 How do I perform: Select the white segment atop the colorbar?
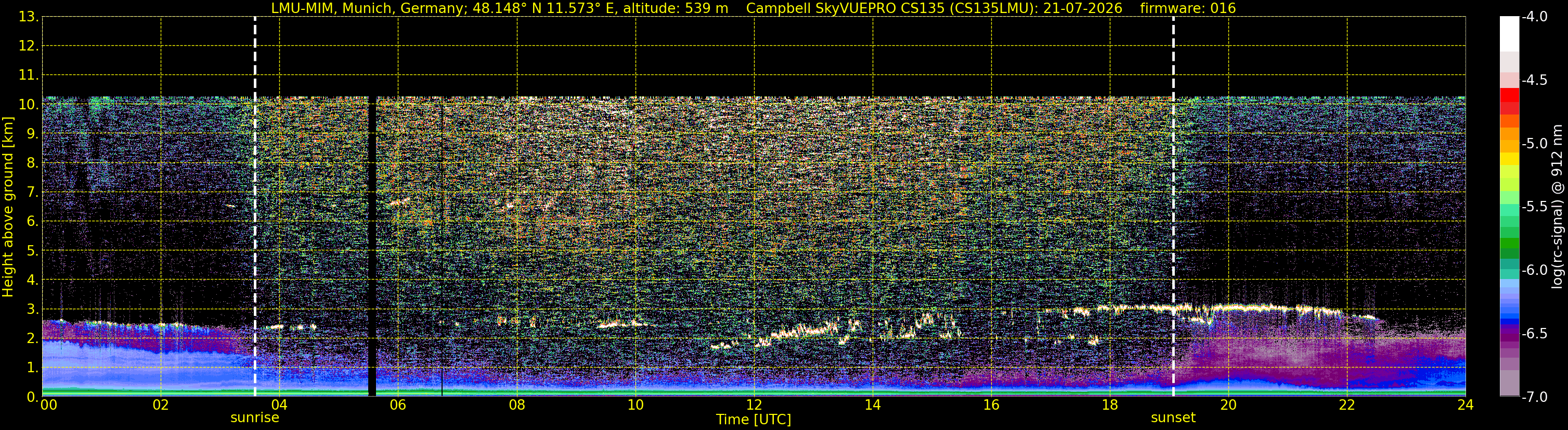point(1510,34)
